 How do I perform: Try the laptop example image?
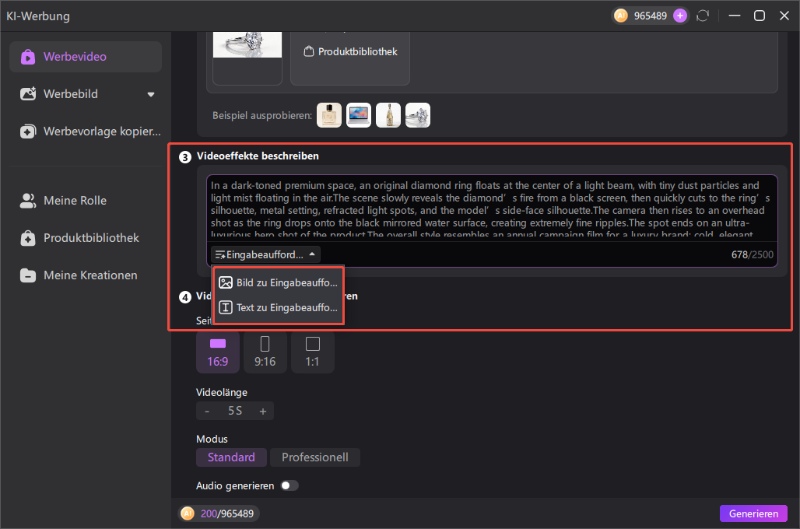(359, 115)
